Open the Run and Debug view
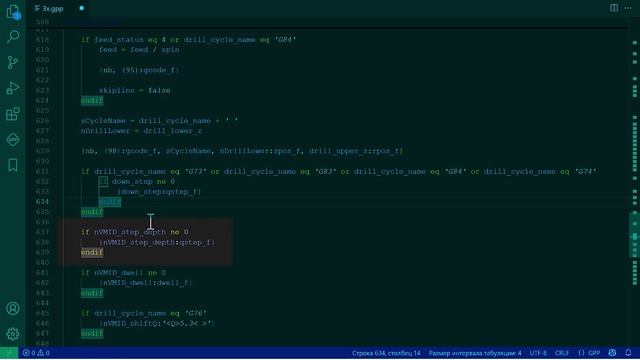The image size is (640, 360). pyautogui.click(x=13, y=88)
